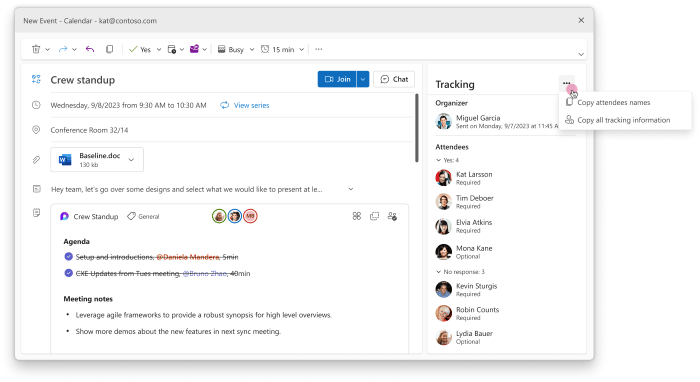This screenshot has height=382, width=700.
Task: Click the copy component icon in notes header
Action: (x=375, y=216)
